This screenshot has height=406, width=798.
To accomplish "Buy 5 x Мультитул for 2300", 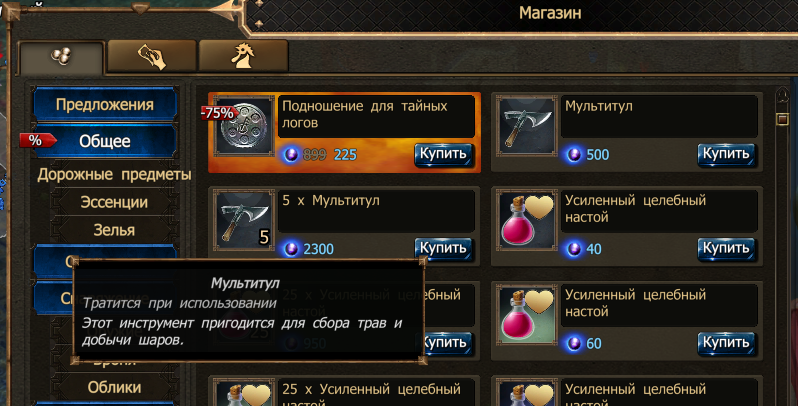I will [x=443, y=248].
